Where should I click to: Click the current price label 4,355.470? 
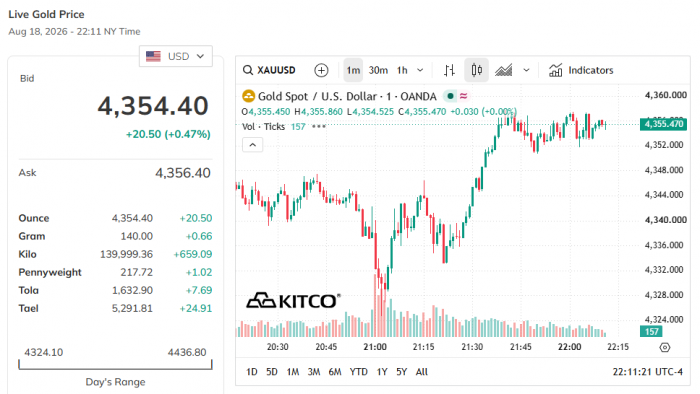[663, 124]
